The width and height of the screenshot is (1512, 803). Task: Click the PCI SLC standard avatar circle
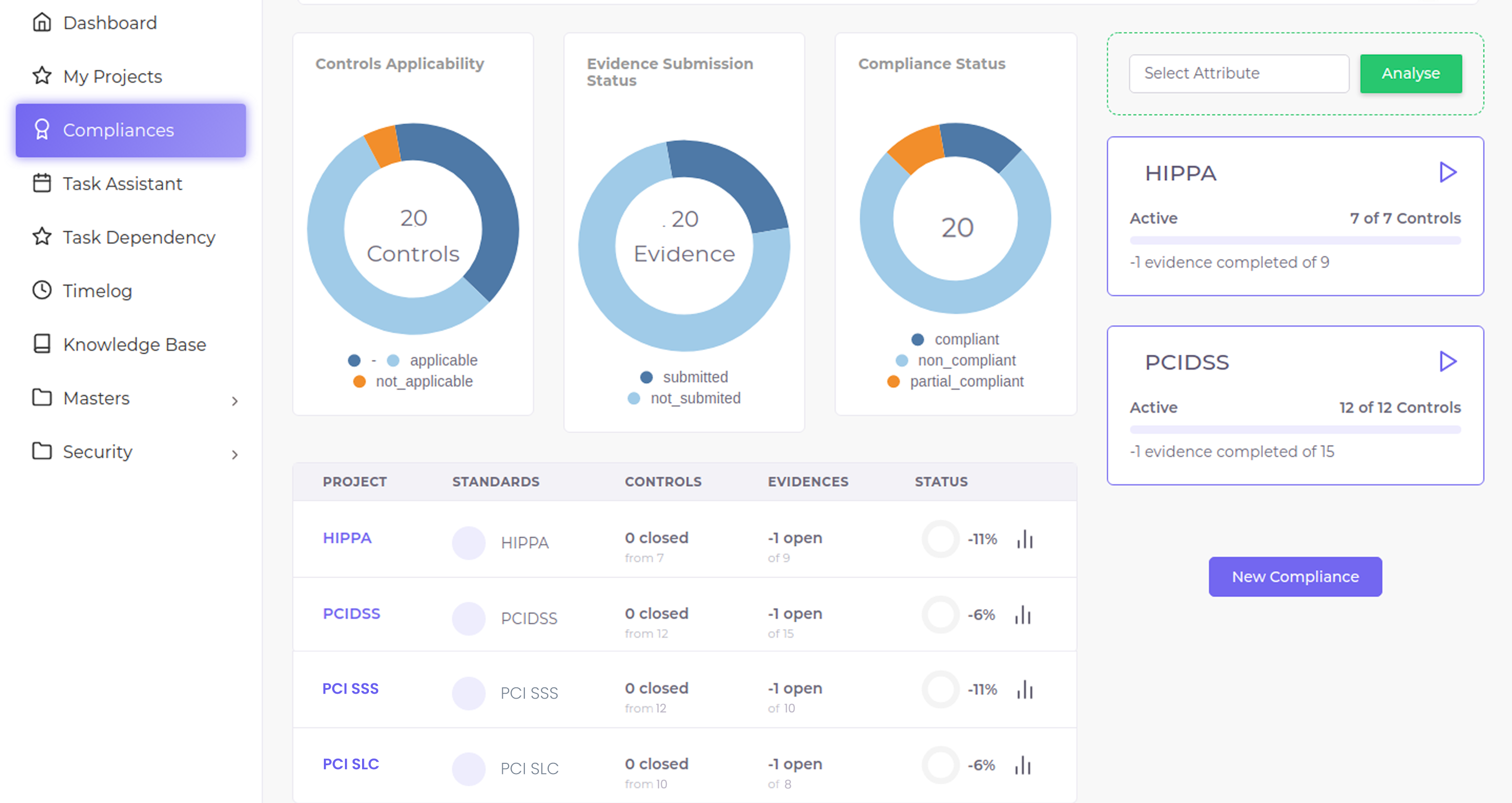(468, 768)
